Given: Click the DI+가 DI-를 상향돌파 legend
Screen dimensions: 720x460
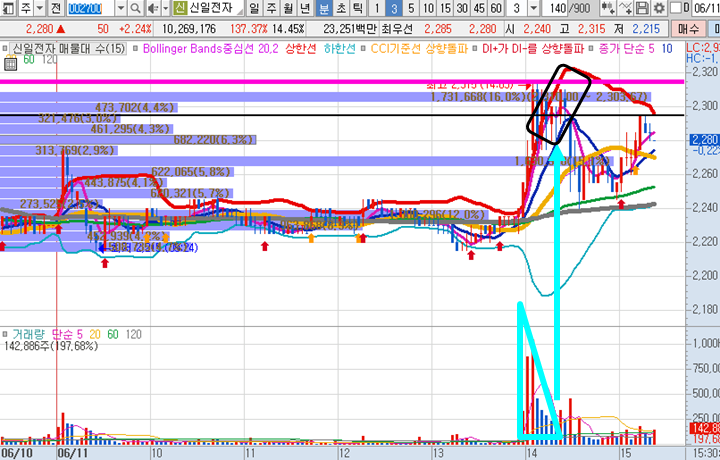Looking at the screenshot, I should click(x=533, y=48).
